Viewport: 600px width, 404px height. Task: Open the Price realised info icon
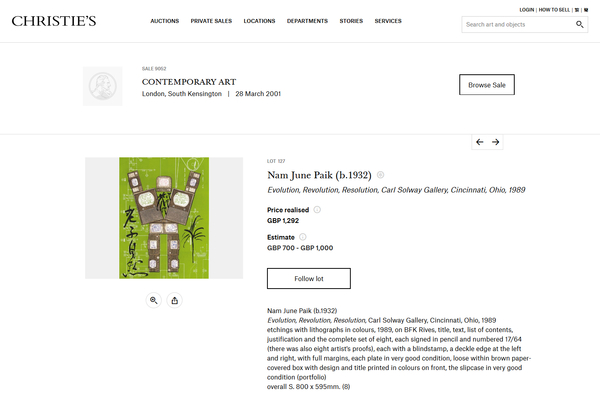coord(317,210)
